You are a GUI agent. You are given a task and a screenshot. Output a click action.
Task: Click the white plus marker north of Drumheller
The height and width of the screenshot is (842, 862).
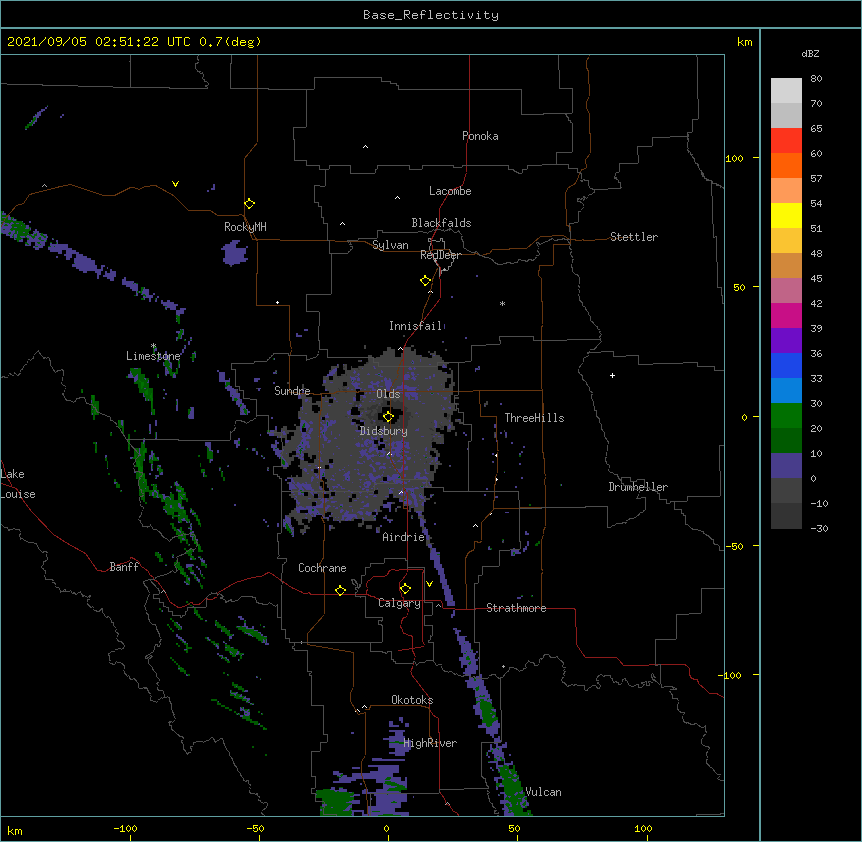pyautogui.click(x=612, y=375)
